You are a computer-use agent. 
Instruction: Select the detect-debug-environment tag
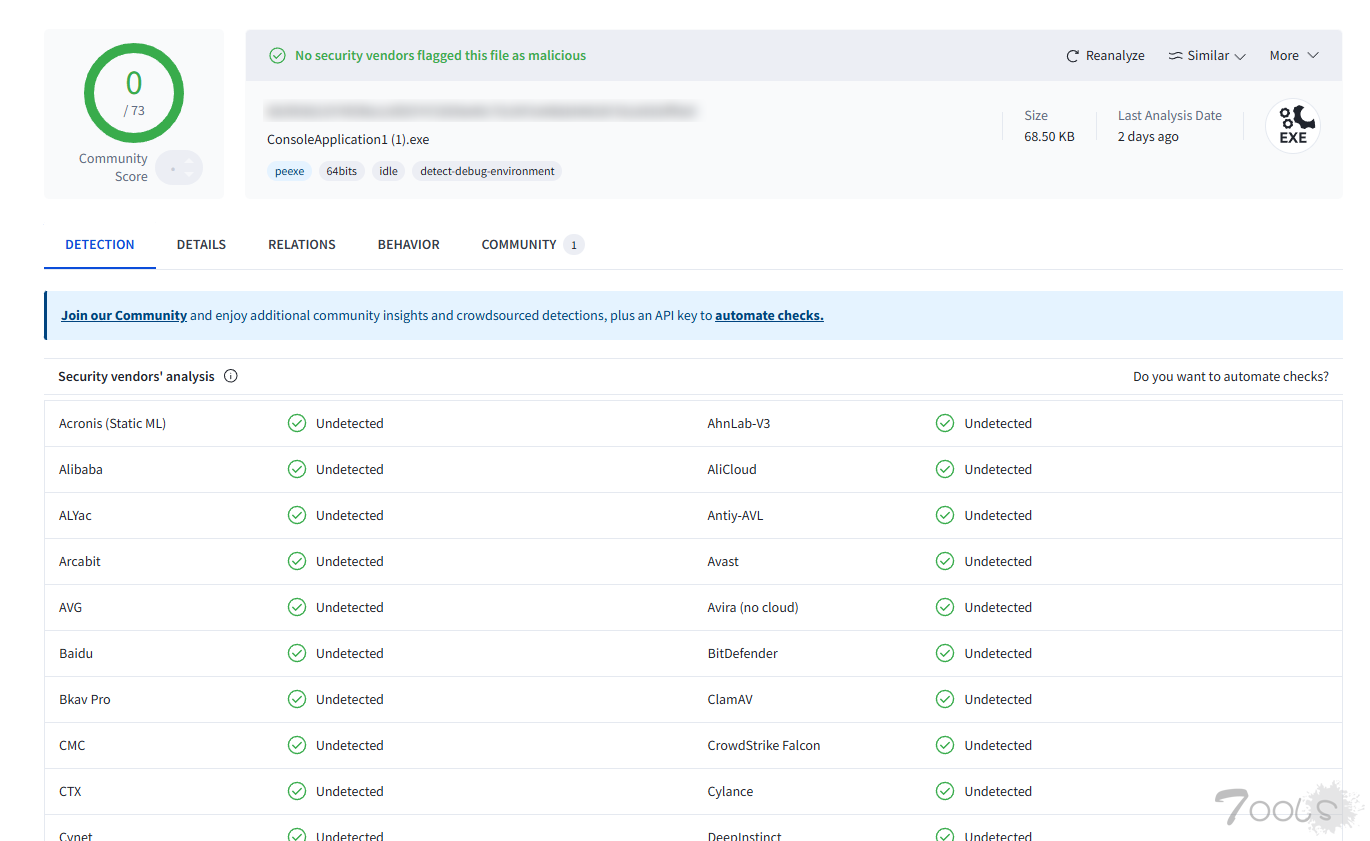pyautogui.click(x=487, y=171)
